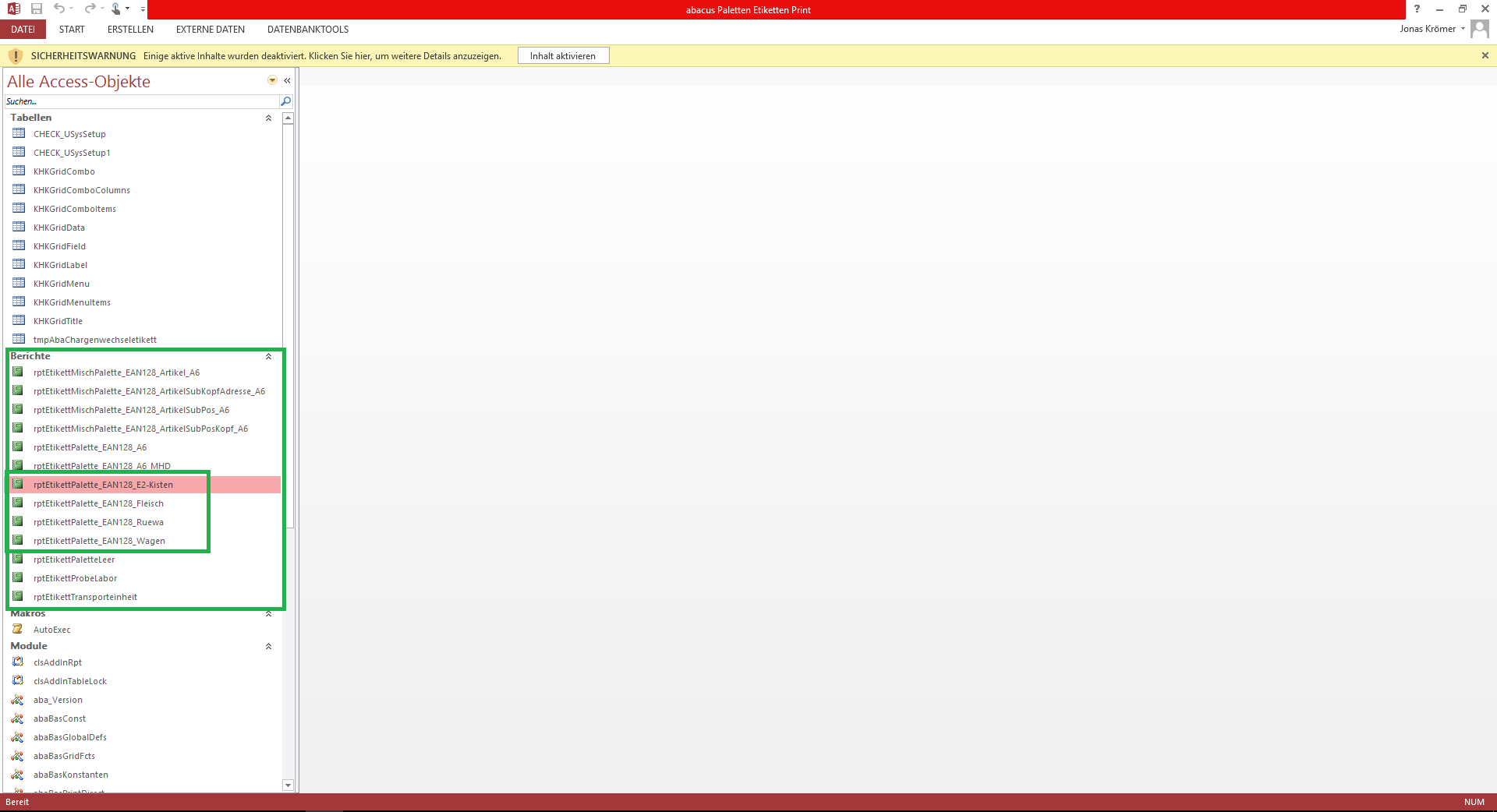The height and width of the screenshot is (812, 1497).
Task: Click report icon beside rptEtikettProbeLabor
Action: click(x=18, y=578)
